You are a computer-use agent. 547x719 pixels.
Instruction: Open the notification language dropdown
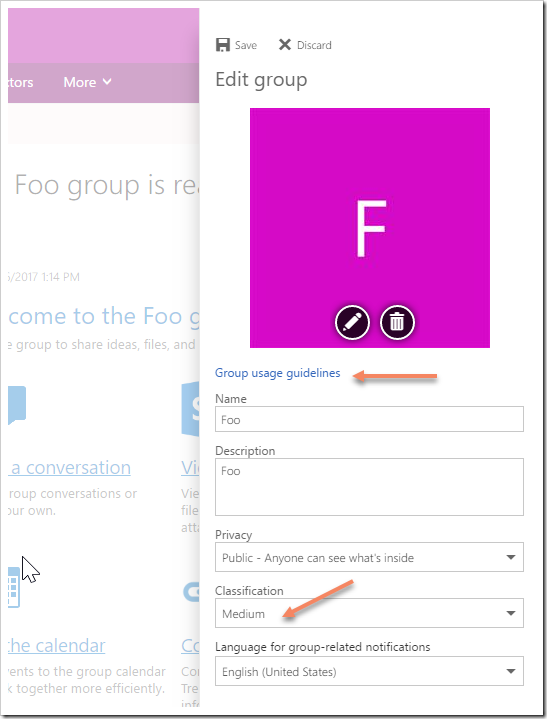(369, 671)
